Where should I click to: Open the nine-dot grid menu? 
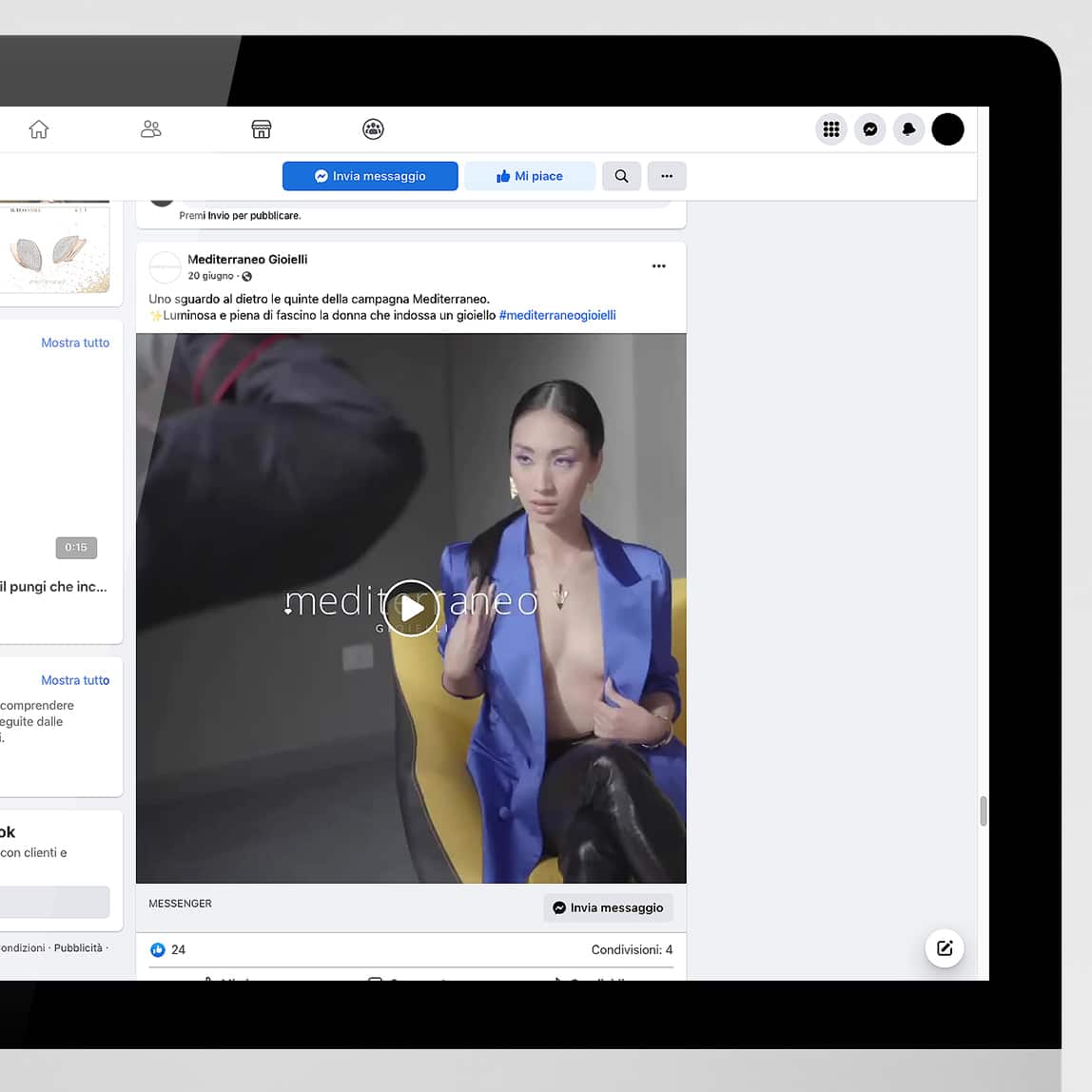pyautogui.click(x=831, y=129)
